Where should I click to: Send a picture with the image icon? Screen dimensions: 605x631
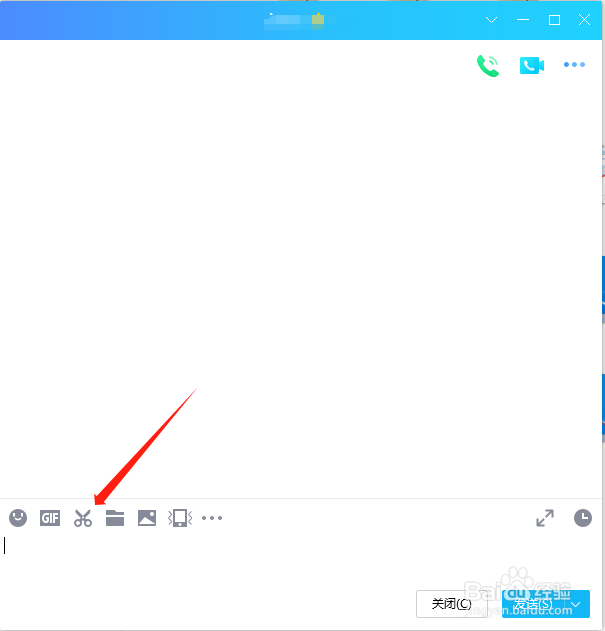click(x=147, y=518)
